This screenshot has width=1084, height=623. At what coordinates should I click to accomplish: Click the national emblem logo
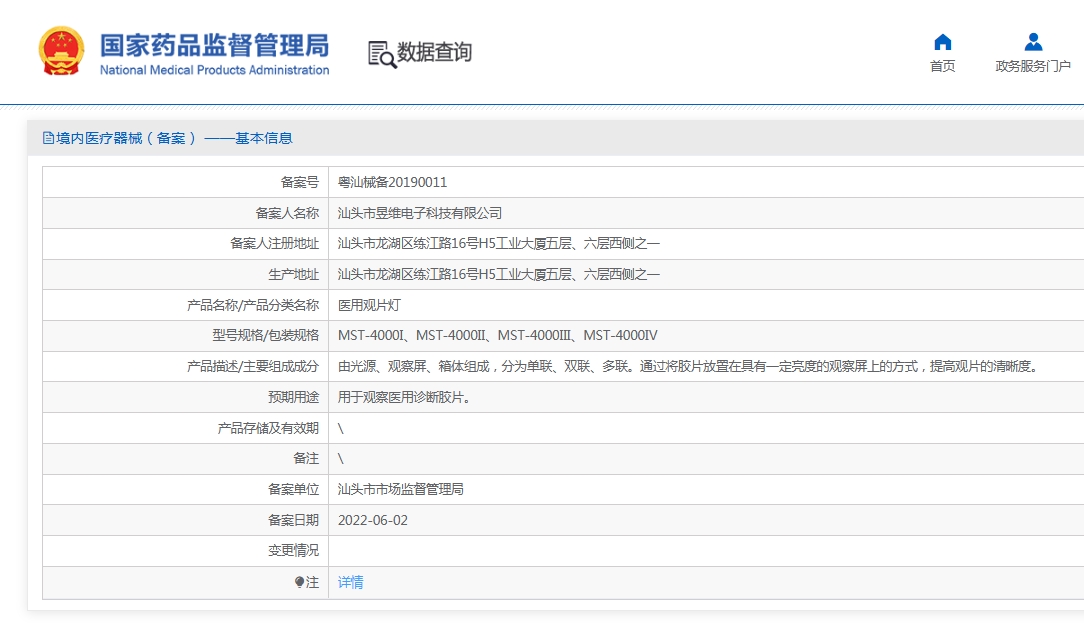pos(62,51)
